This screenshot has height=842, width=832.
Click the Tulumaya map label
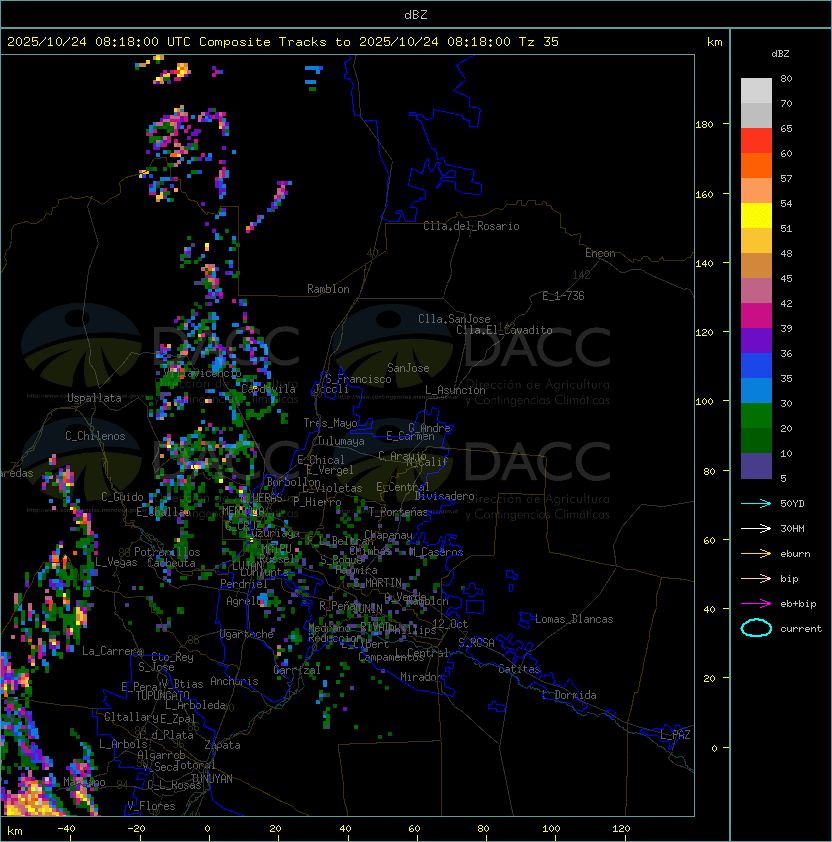[341, 441]
